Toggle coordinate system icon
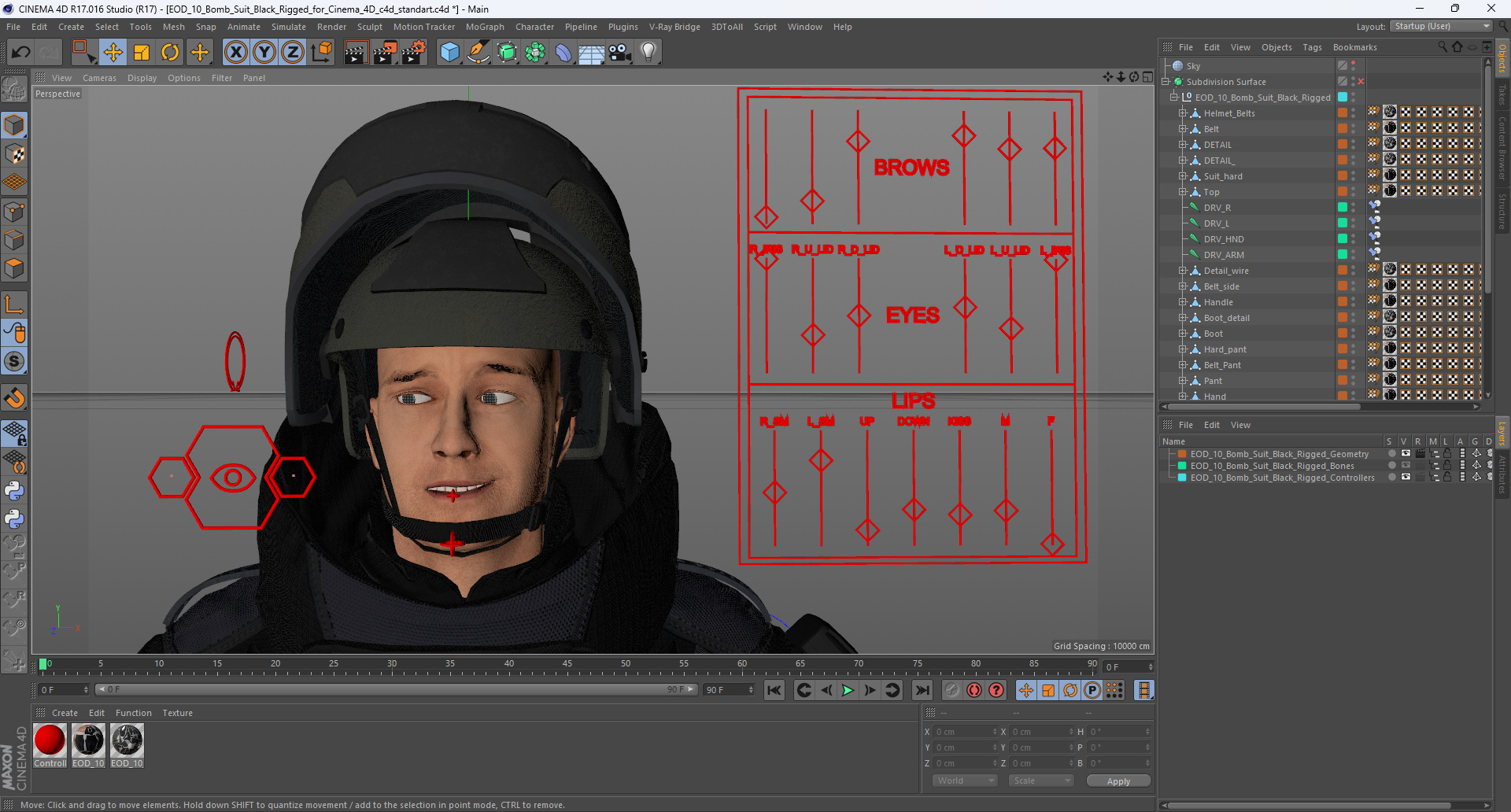 tap(322, 53)
